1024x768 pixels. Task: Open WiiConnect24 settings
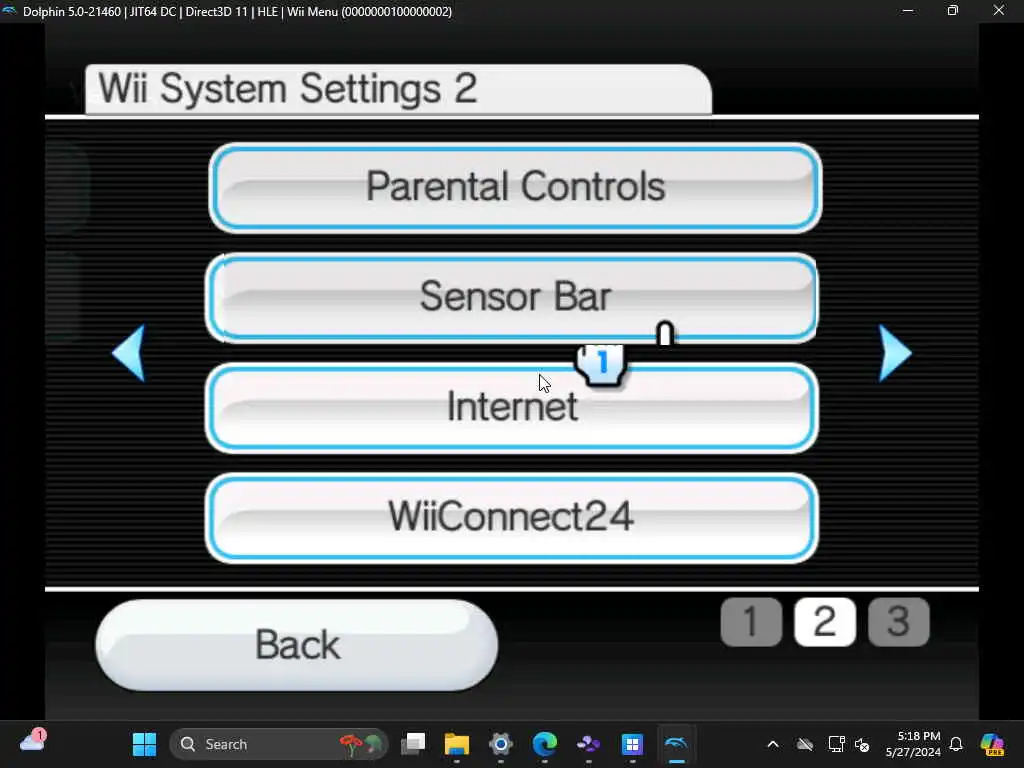[512, 517]
